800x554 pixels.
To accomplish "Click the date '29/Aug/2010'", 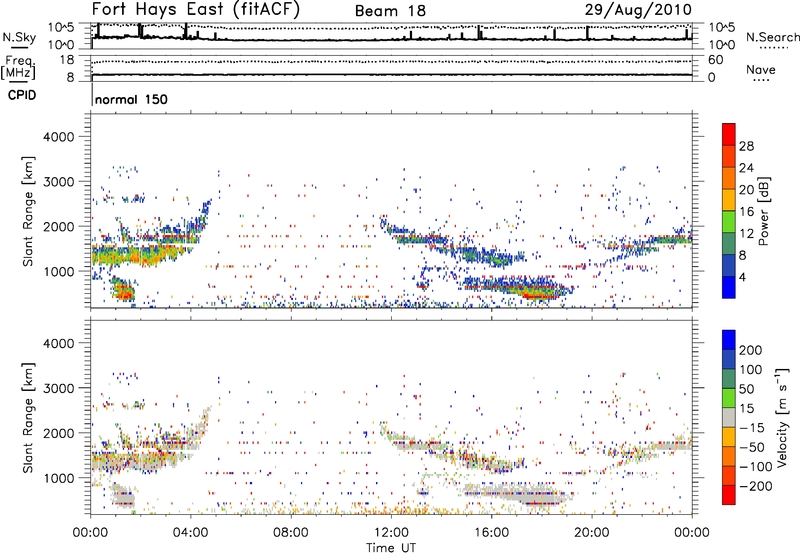I will pyautogui.click(x=638, y=10).
